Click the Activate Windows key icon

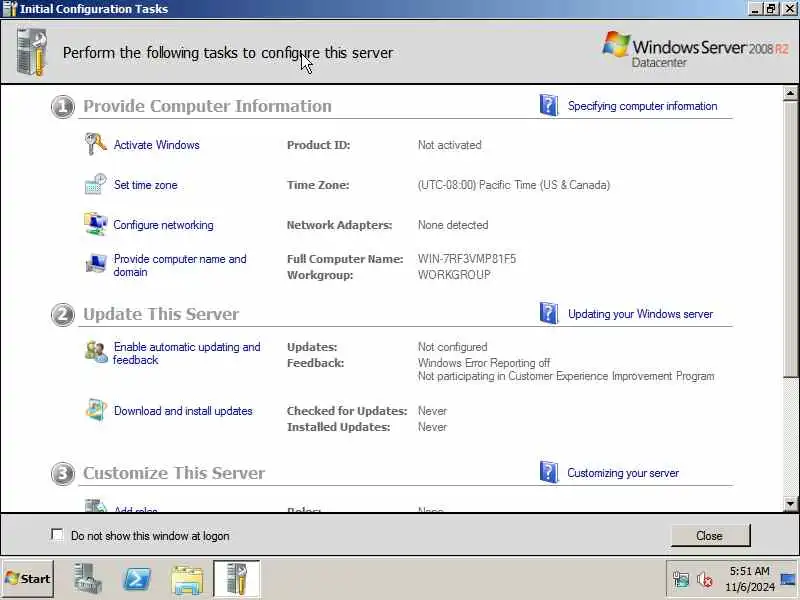pos(95,144)
